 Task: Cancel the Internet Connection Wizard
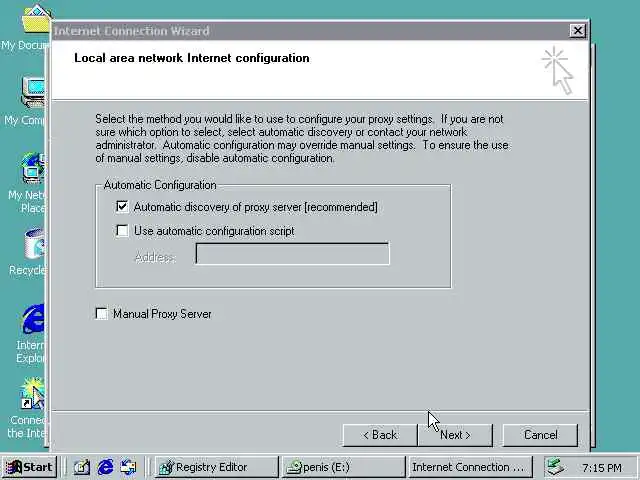pyautogui.click(x=540, y=435)
